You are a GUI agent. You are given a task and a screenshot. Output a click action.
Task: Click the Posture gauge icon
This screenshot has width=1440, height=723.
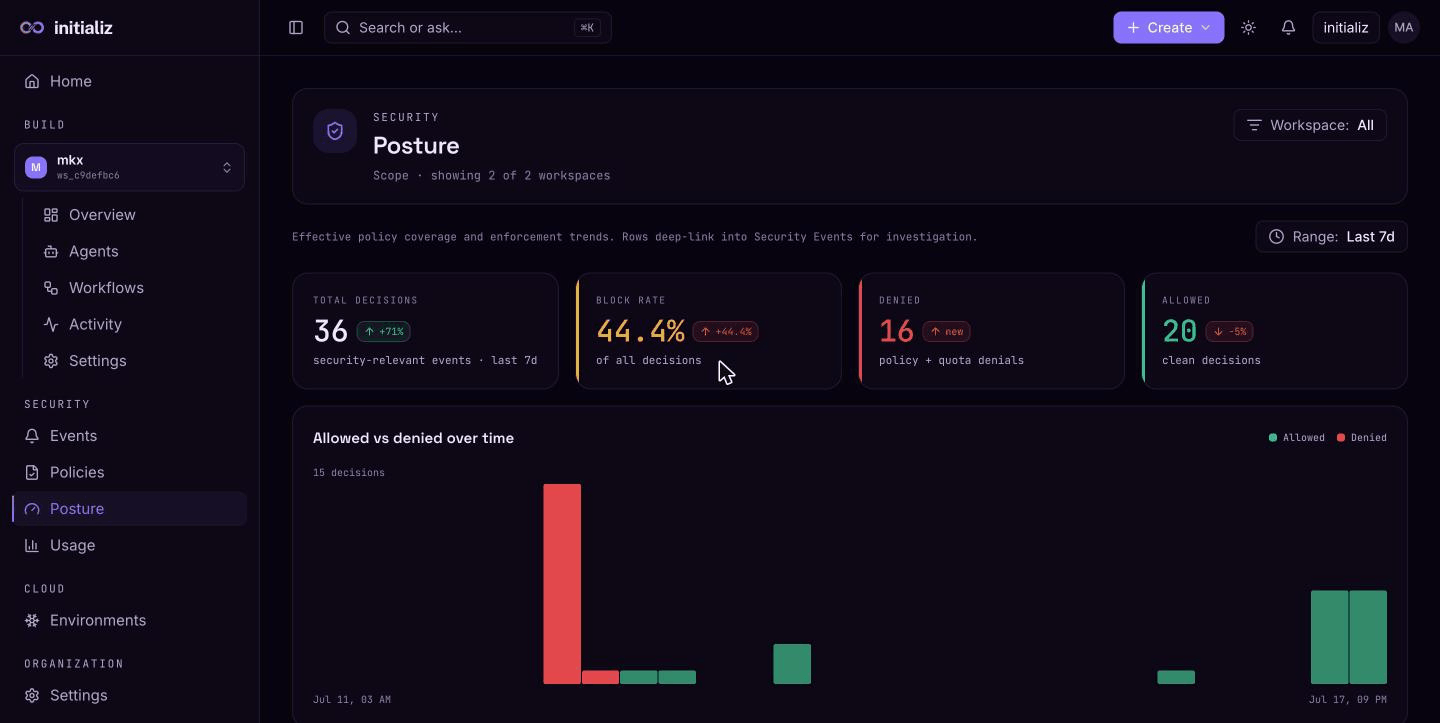tap(32, 509)
